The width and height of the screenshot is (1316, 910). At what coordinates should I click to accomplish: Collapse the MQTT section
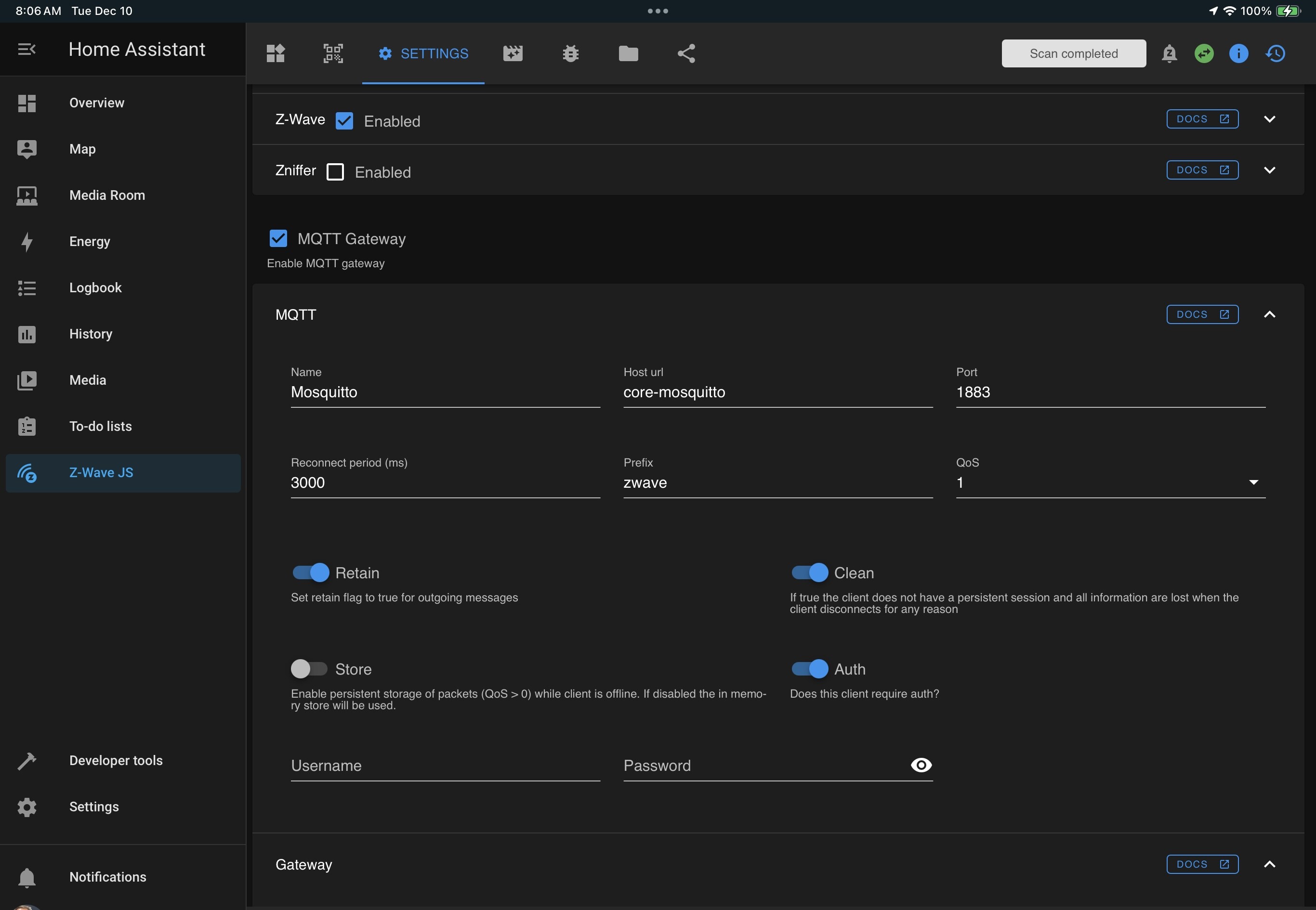tap(1269, 315)
